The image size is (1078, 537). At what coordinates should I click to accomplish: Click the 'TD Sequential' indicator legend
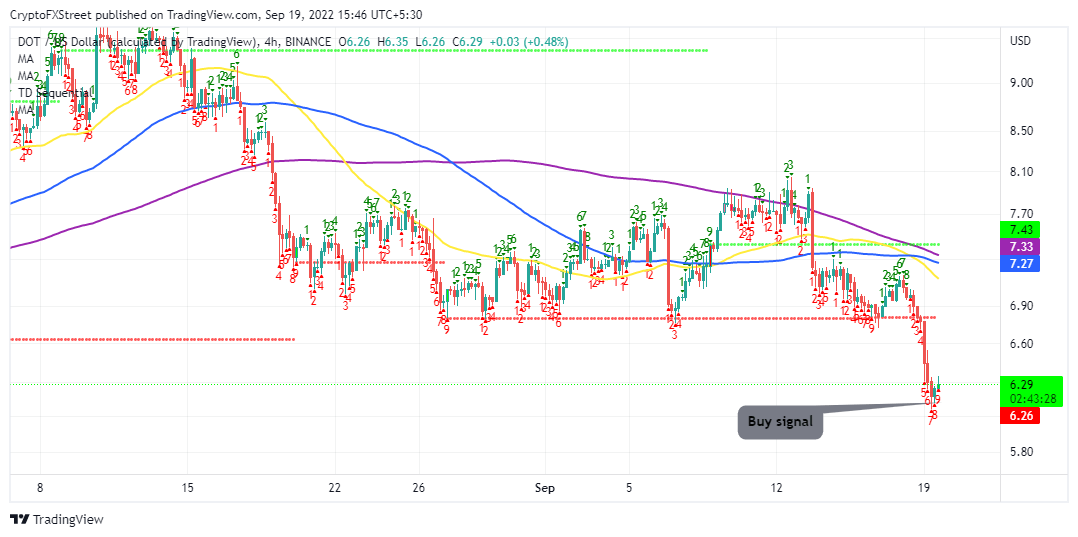(53, 93)
